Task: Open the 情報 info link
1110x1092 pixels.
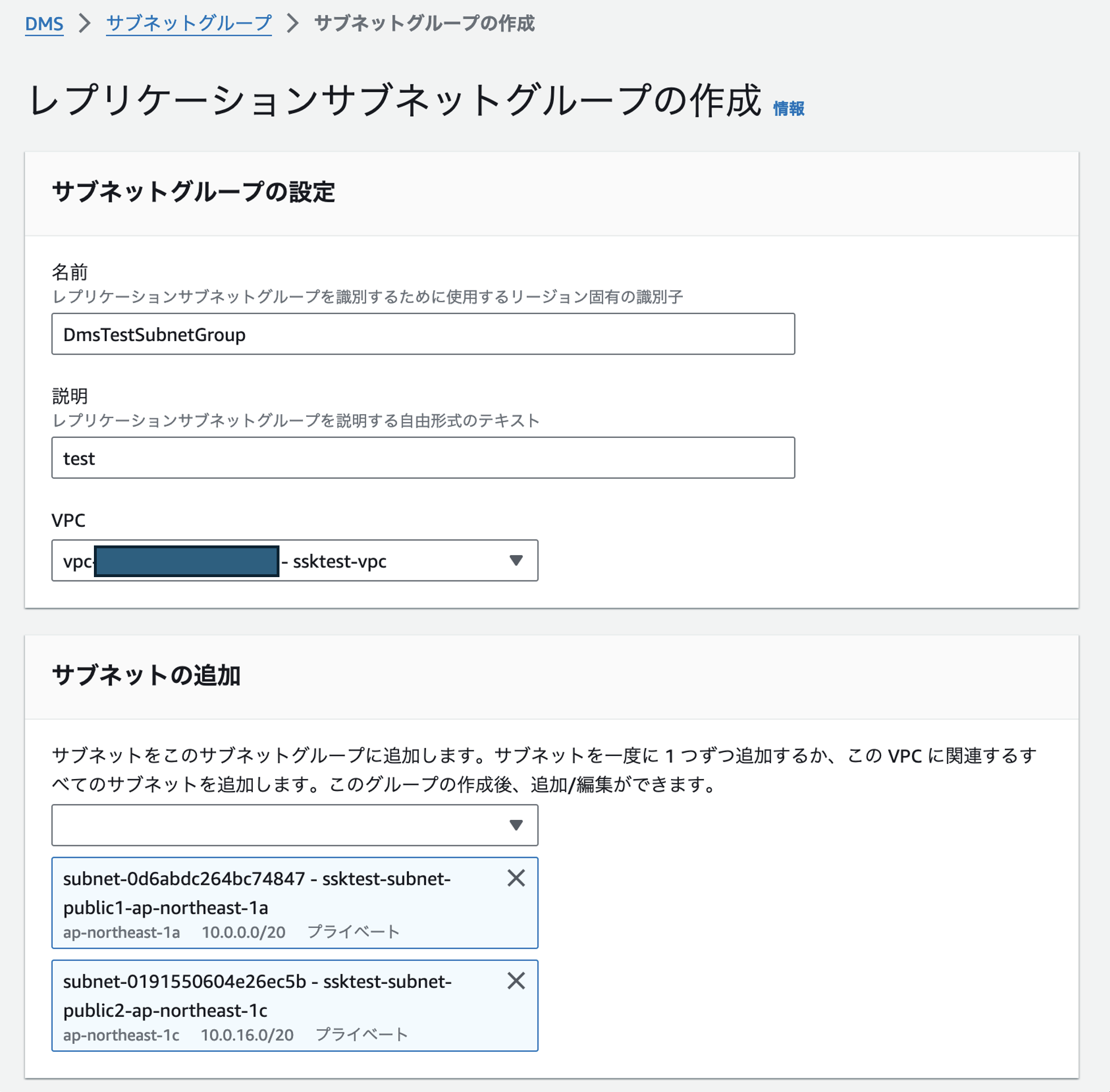Action: click(x=788, y=109)
